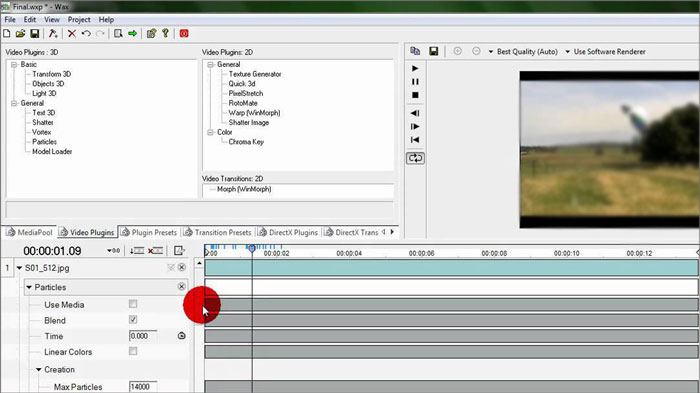Click the red record icon in toolbar
Image resolution: width=700 pixels, height=393 pixels.
184,33
